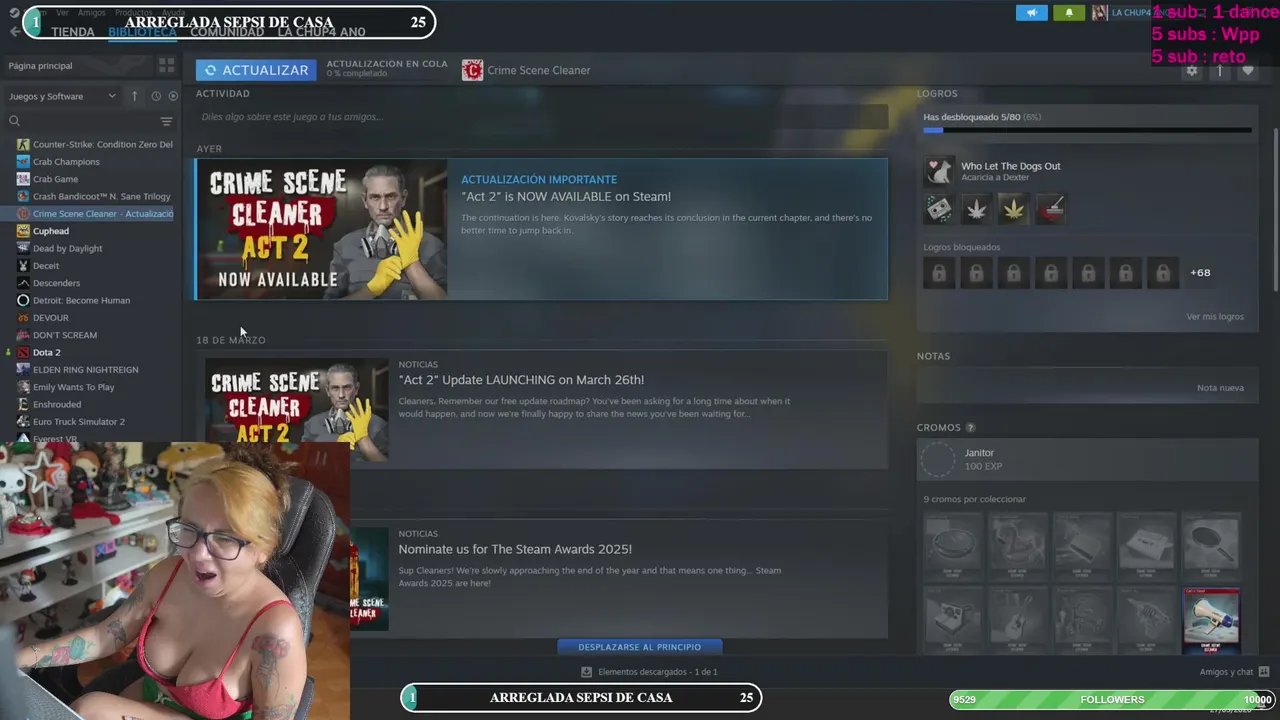Add game to favorites heart icon
Viewport: 1280px width, 720px height.
1247,70
